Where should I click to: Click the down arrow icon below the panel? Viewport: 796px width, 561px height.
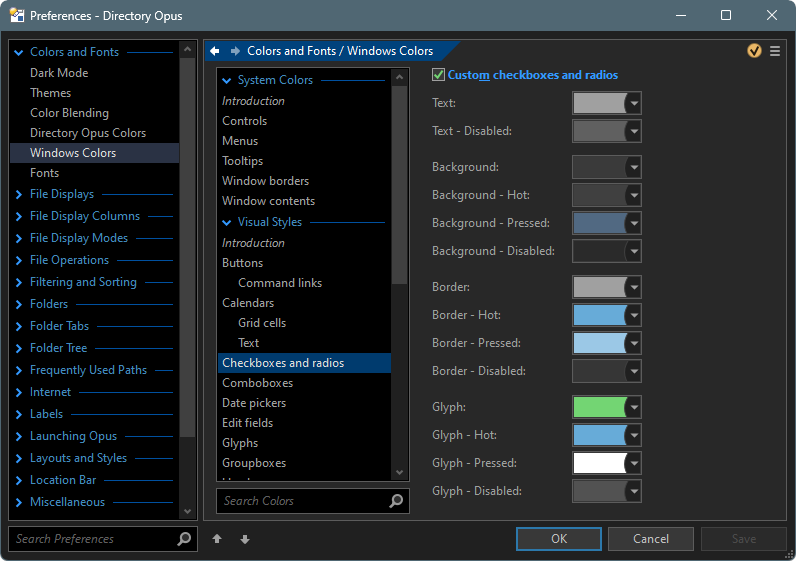pyautogui.click(x=245, y=539)
